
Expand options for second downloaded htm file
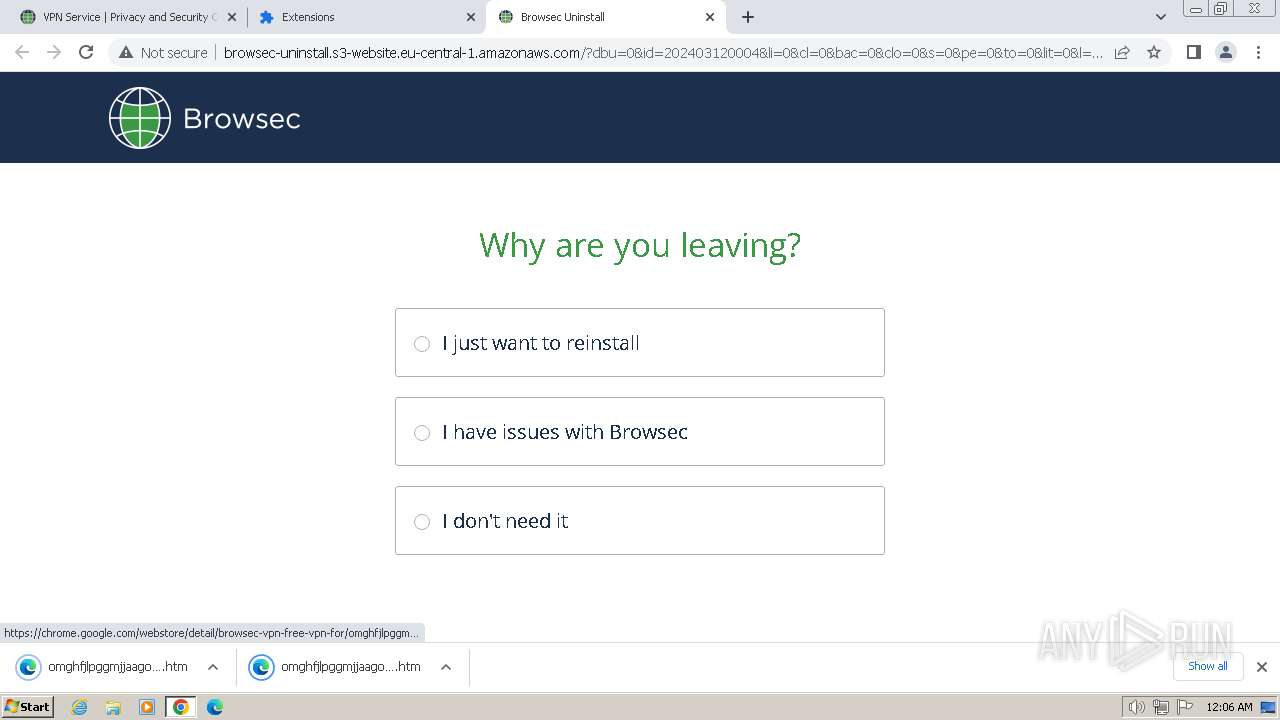point(446,667)
